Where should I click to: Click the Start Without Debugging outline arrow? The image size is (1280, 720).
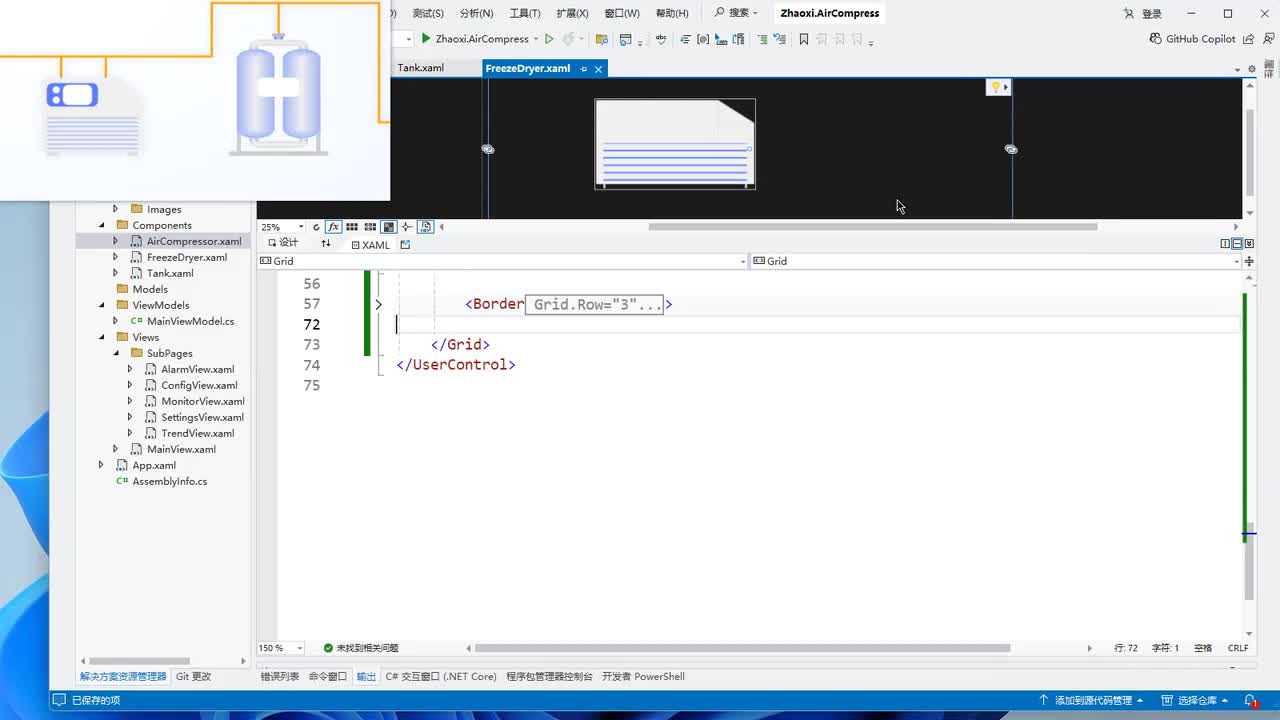[549, 39]
